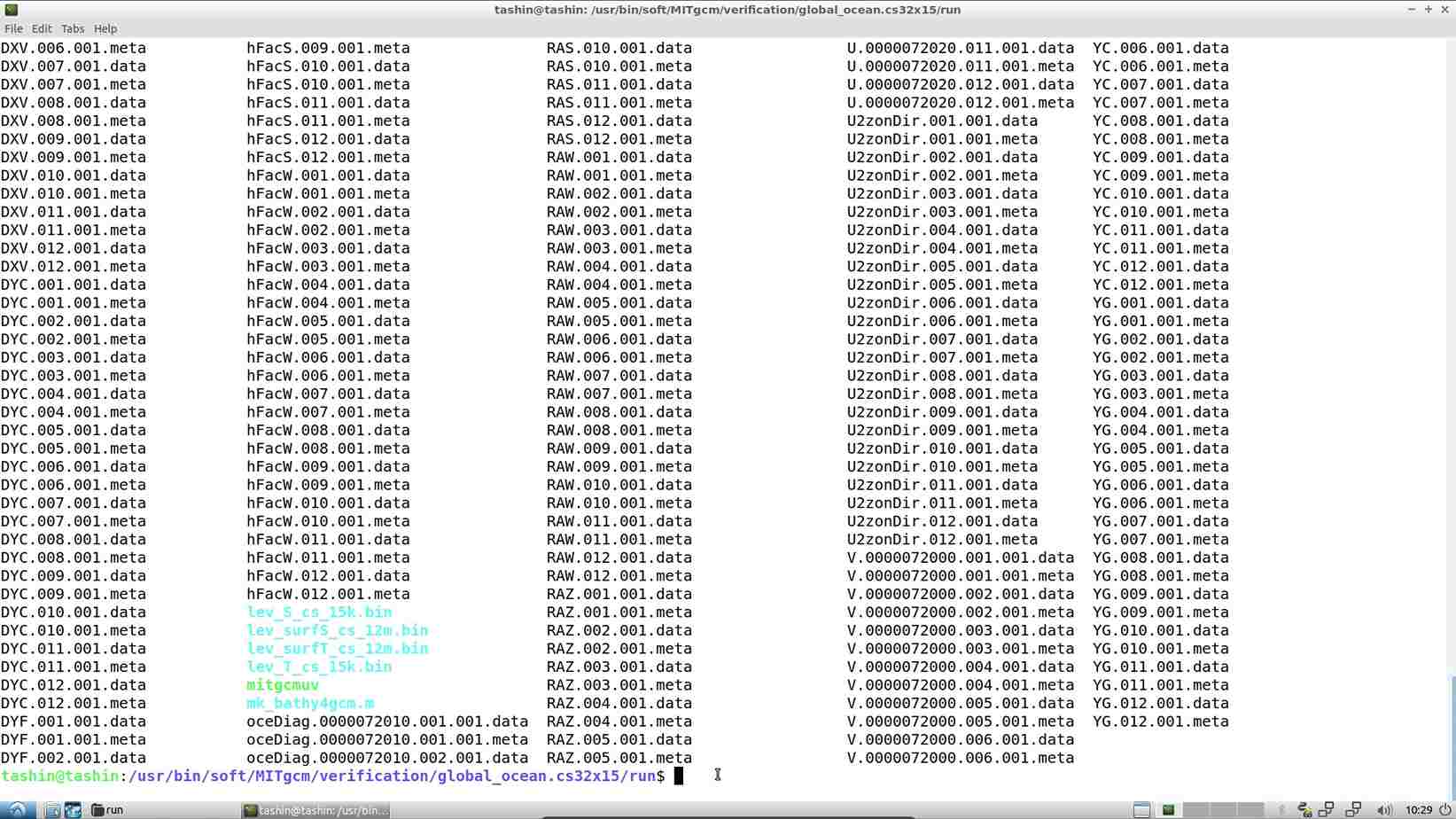Click hFacS.009.001.meta in listing

coord(328,48)
